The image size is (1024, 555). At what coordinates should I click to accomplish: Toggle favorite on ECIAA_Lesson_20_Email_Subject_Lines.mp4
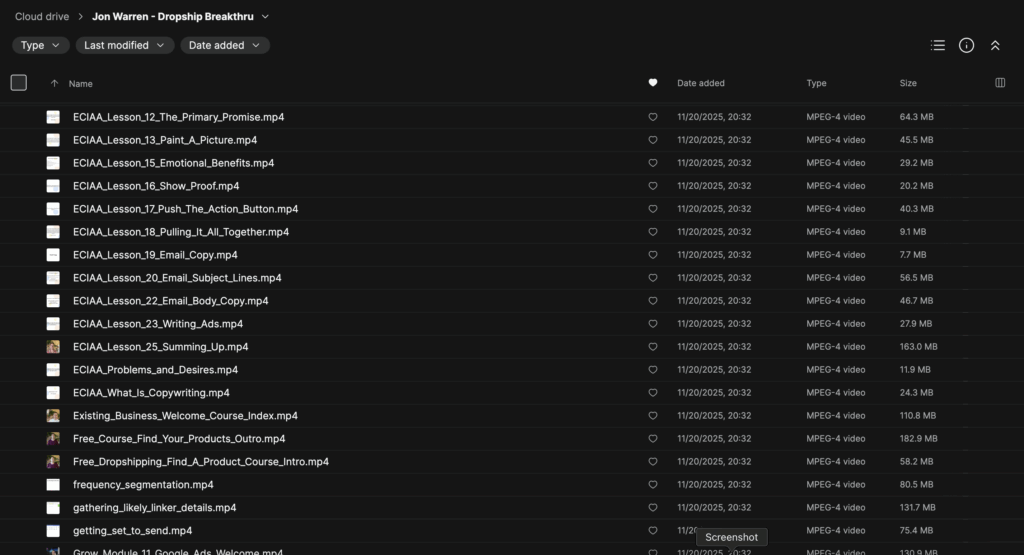(653, 278)
